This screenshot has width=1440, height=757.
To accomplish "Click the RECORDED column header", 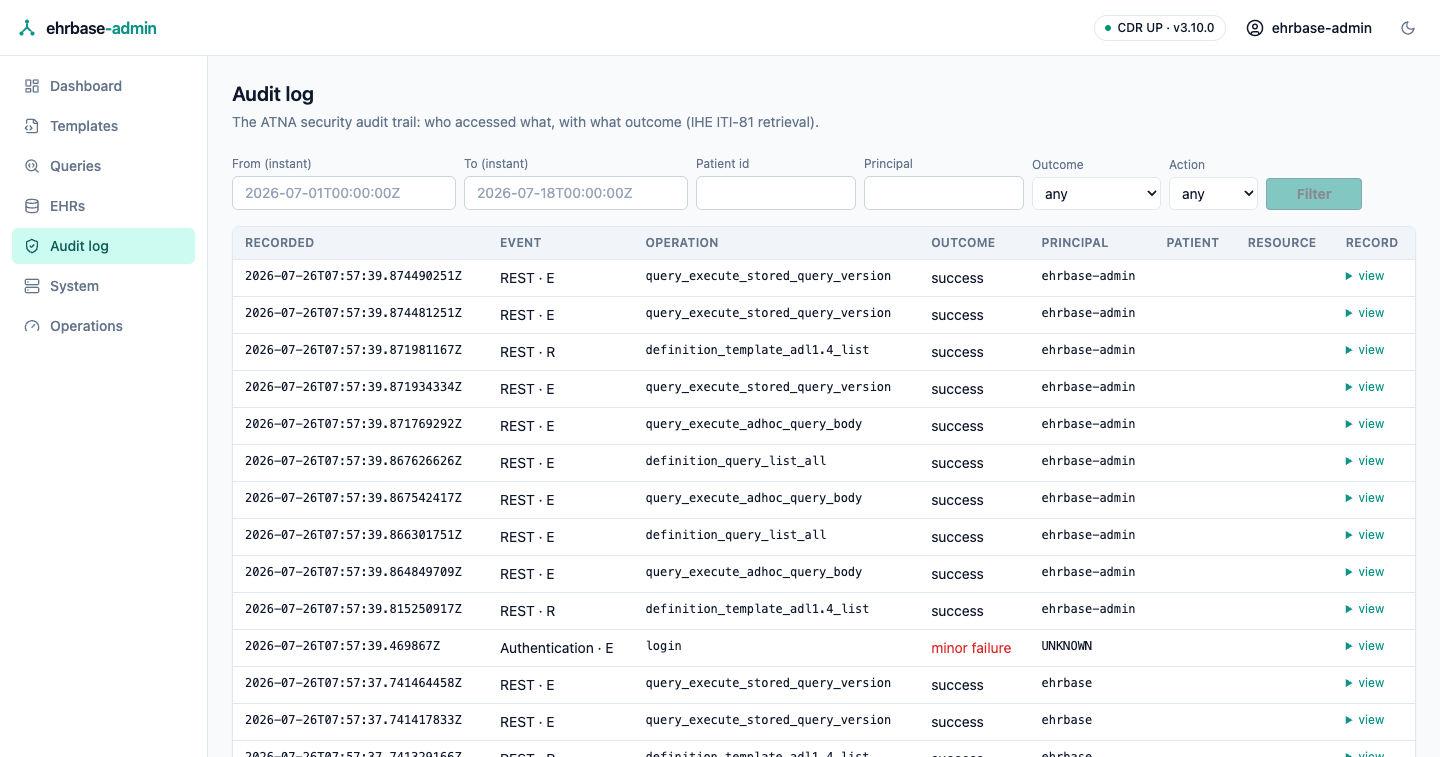I will pyautogui.click(x=280, y=243).
